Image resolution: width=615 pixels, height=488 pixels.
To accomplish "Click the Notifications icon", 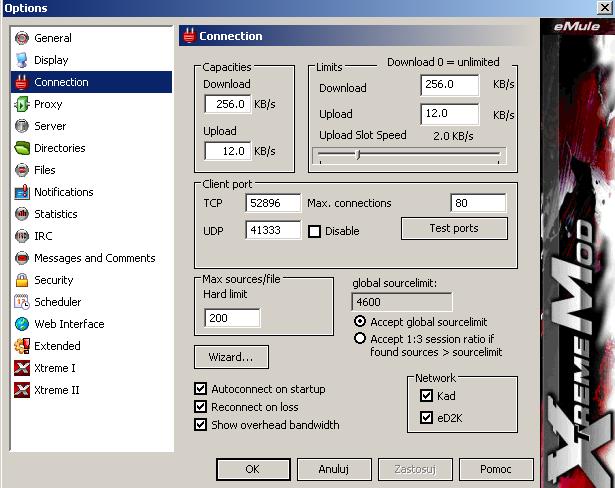I will pos(22,192).
